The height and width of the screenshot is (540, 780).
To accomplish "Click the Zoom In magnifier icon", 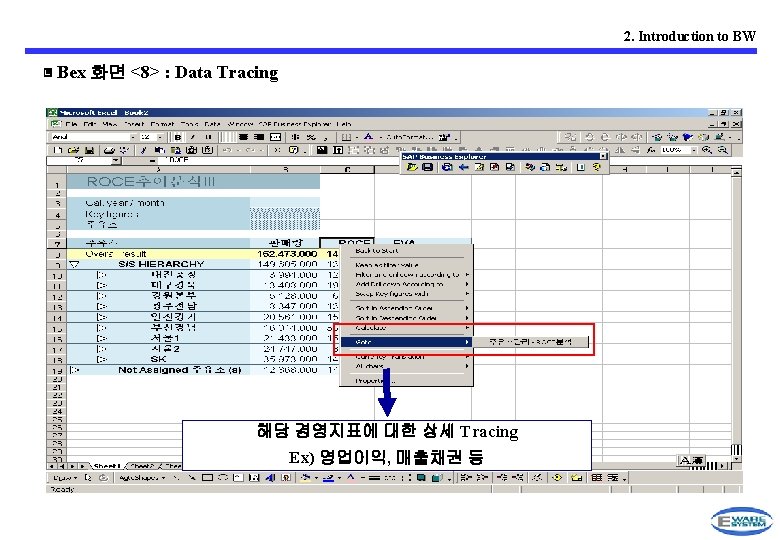I will pyautogui.click(x=706, y=150).
